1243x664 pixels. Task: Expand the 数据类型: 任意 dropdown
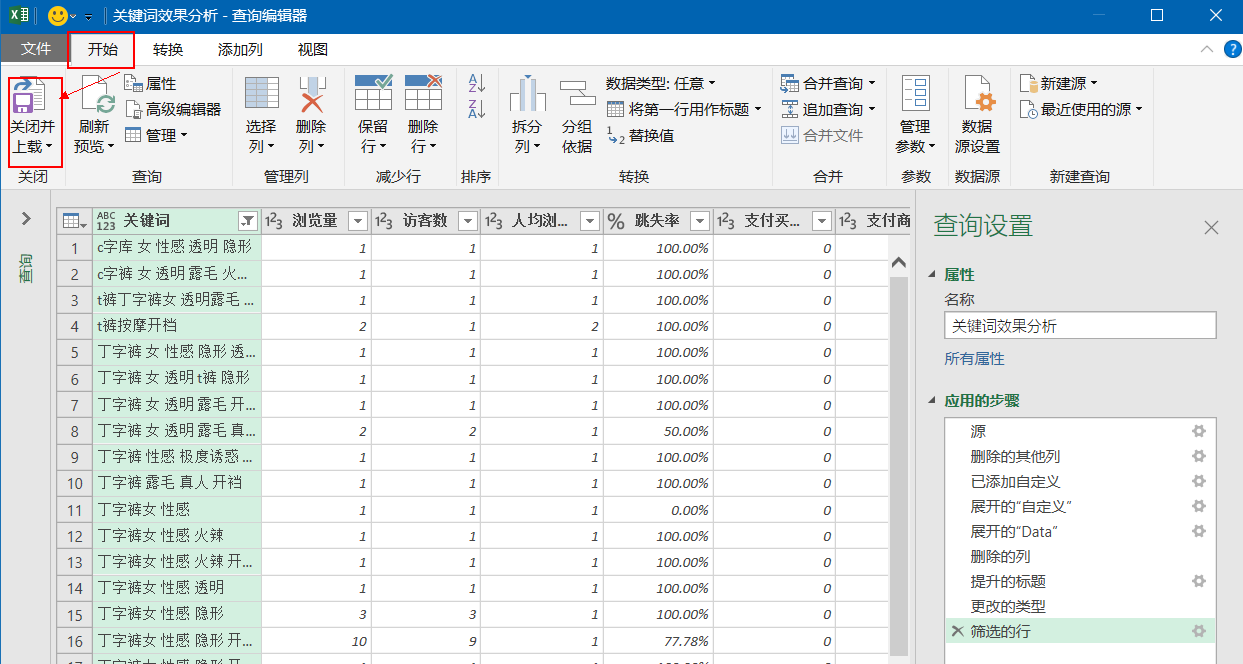coord(660,84)
